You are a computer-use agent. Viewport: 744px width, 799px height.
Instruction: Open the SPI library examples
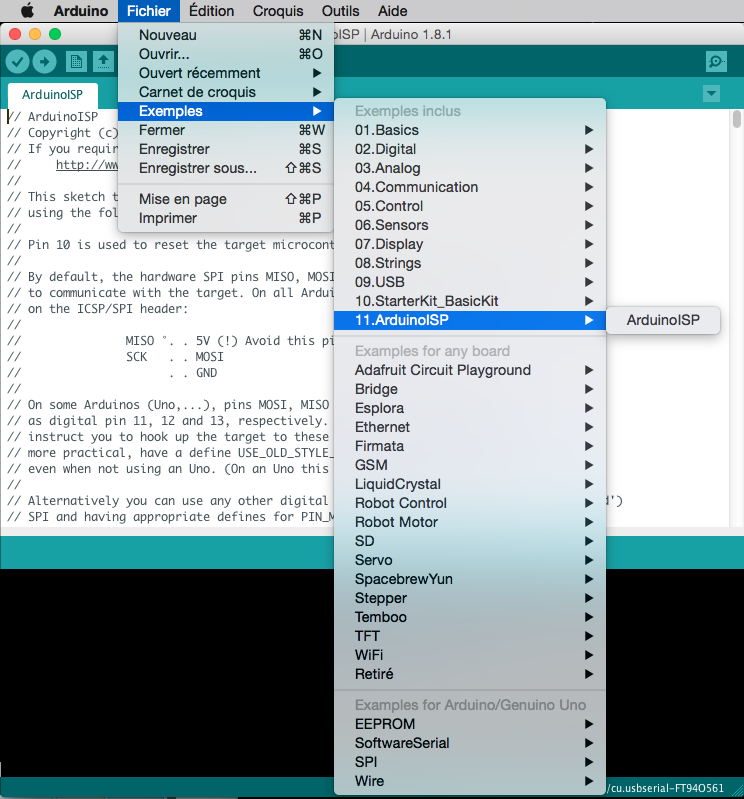point(470,762)
